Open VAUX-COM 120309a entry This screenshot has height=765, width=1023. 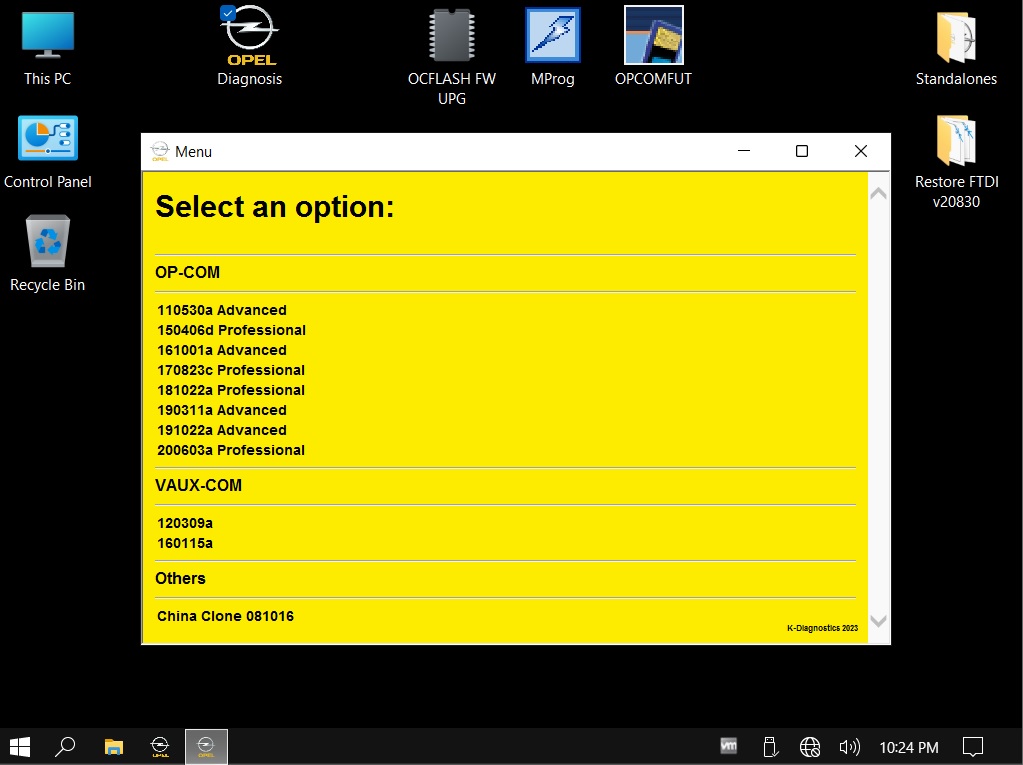(185, 523)
